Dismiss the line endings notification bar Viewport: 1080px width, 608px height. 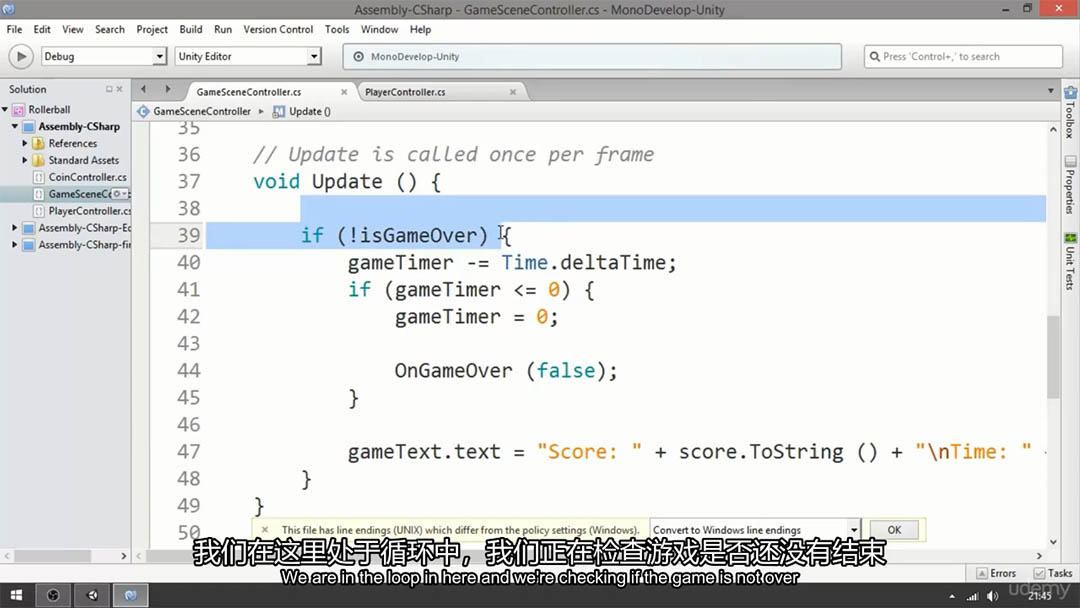[264, 530]
